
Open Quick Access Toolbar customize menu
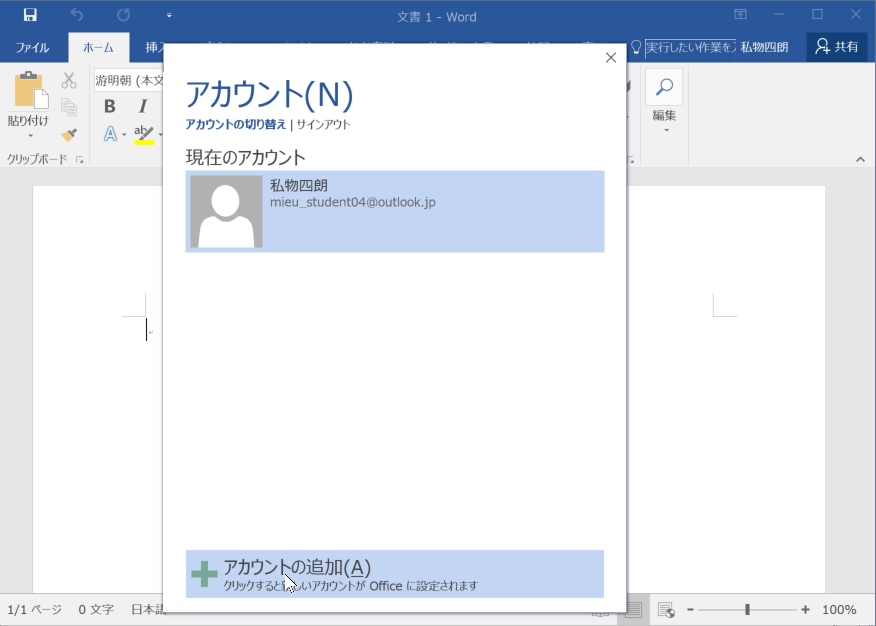[x=169, y=16]
